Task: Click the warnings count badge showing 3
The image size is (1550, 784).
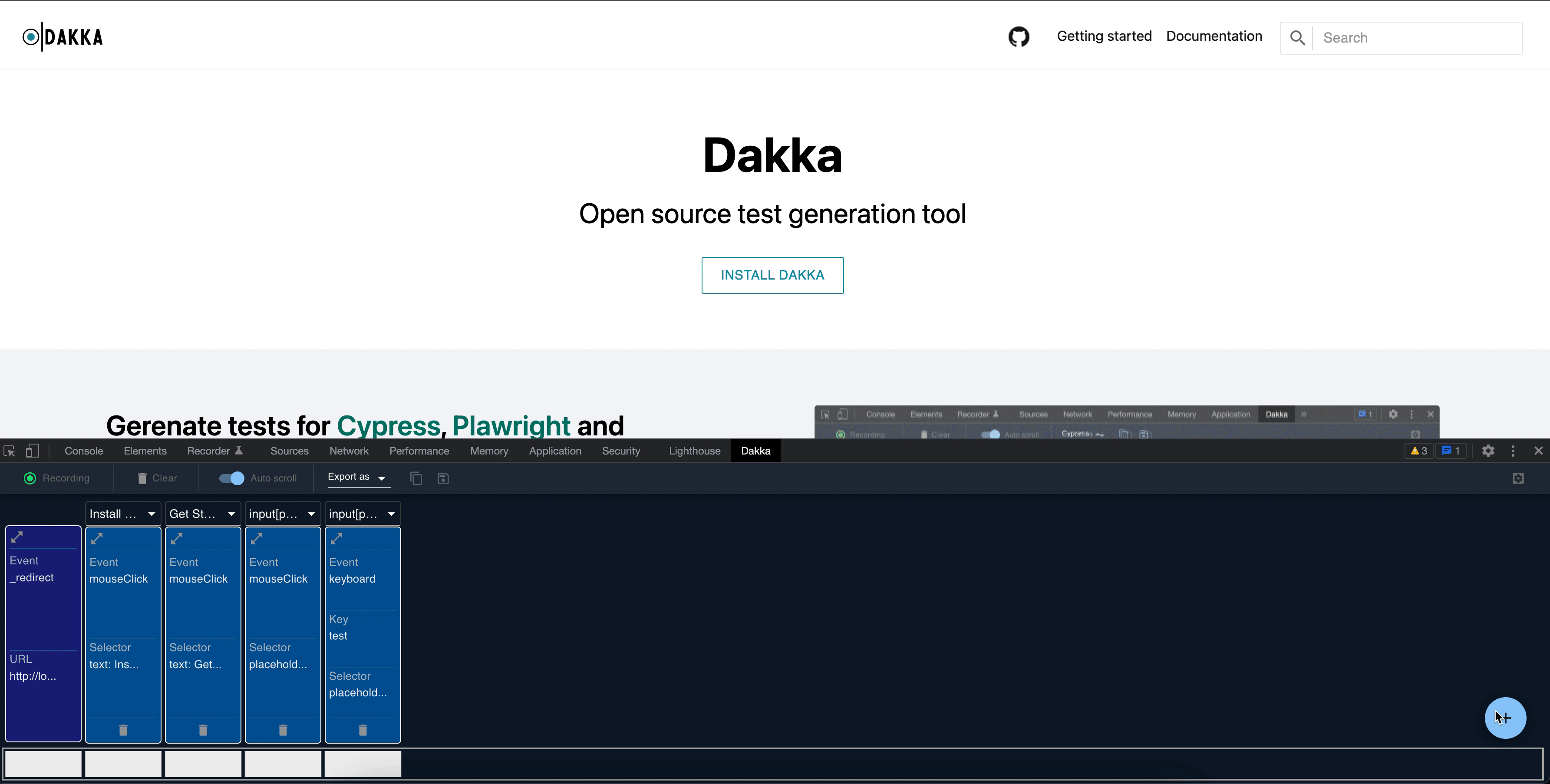Action: pyautogui.click(x=1419, y=451)
